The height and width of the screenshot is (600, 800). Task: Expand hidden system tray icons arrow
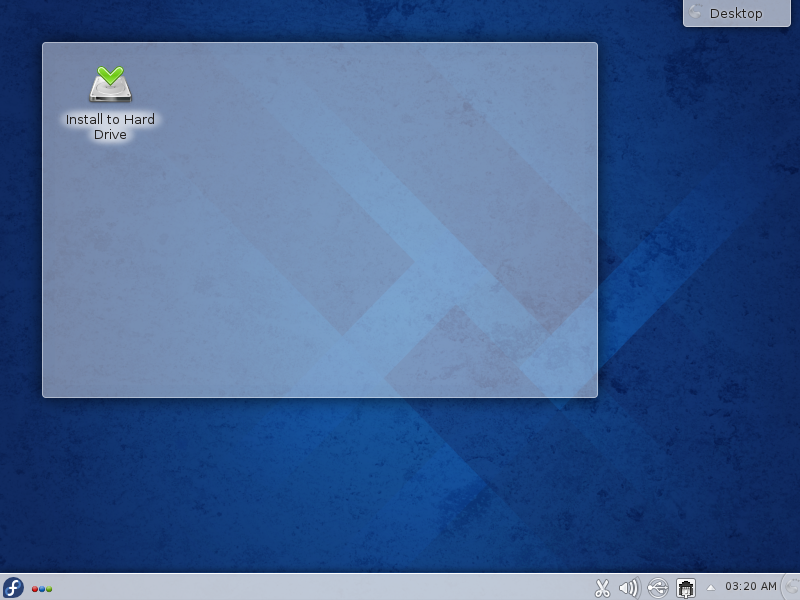coord(710,587)
